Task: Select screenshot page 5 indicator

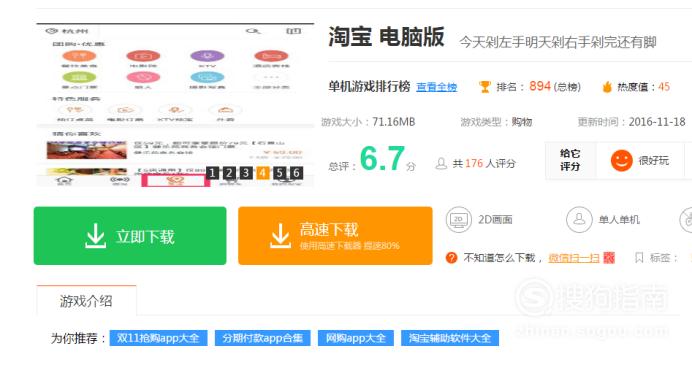Action: [279, 173]
